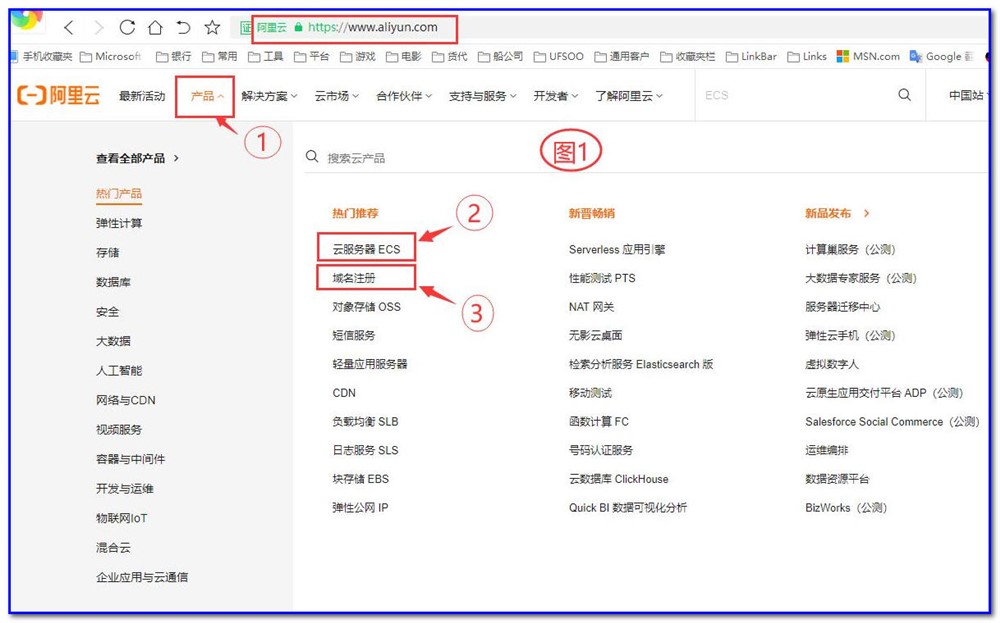
Task: Go to the browser home page icon
Action: pos(155,28)
